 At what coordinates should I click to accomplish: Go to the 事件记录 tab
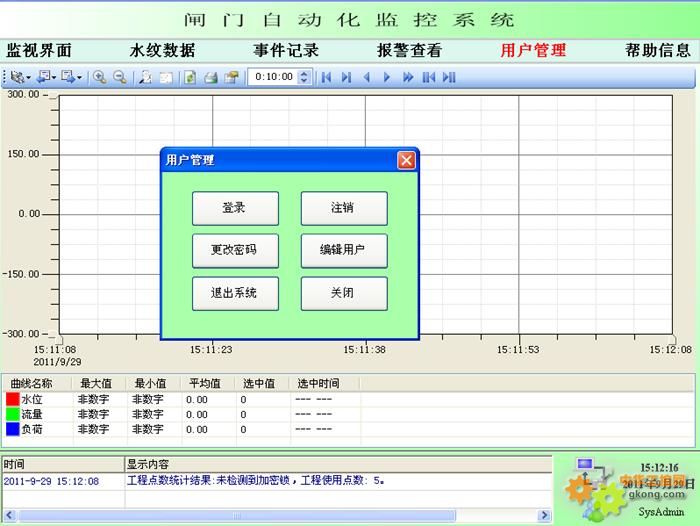pyautogui.click(x=286, y=50)
